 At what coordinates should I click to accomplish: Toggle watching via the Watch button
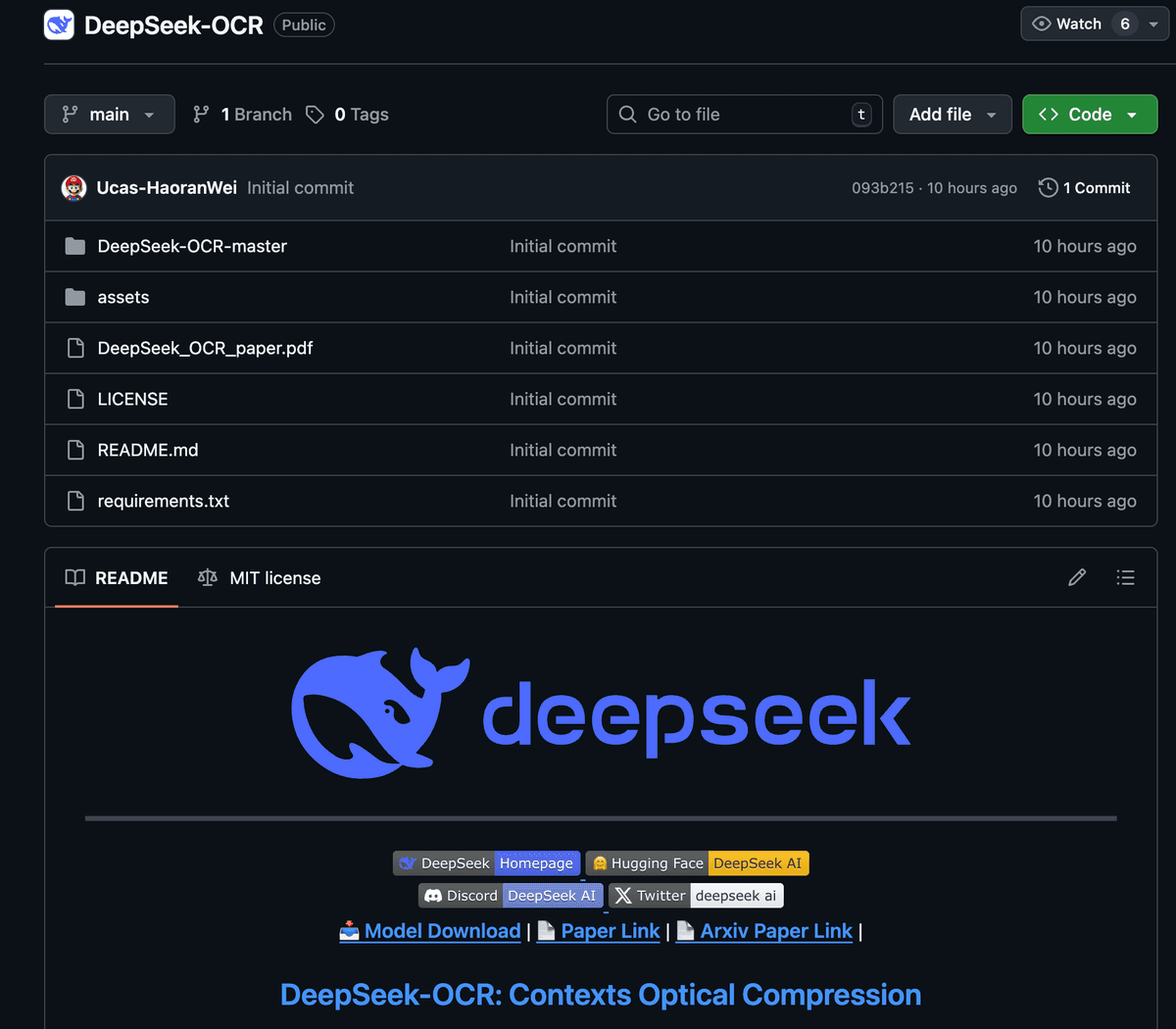click(x=1068, y=24)
